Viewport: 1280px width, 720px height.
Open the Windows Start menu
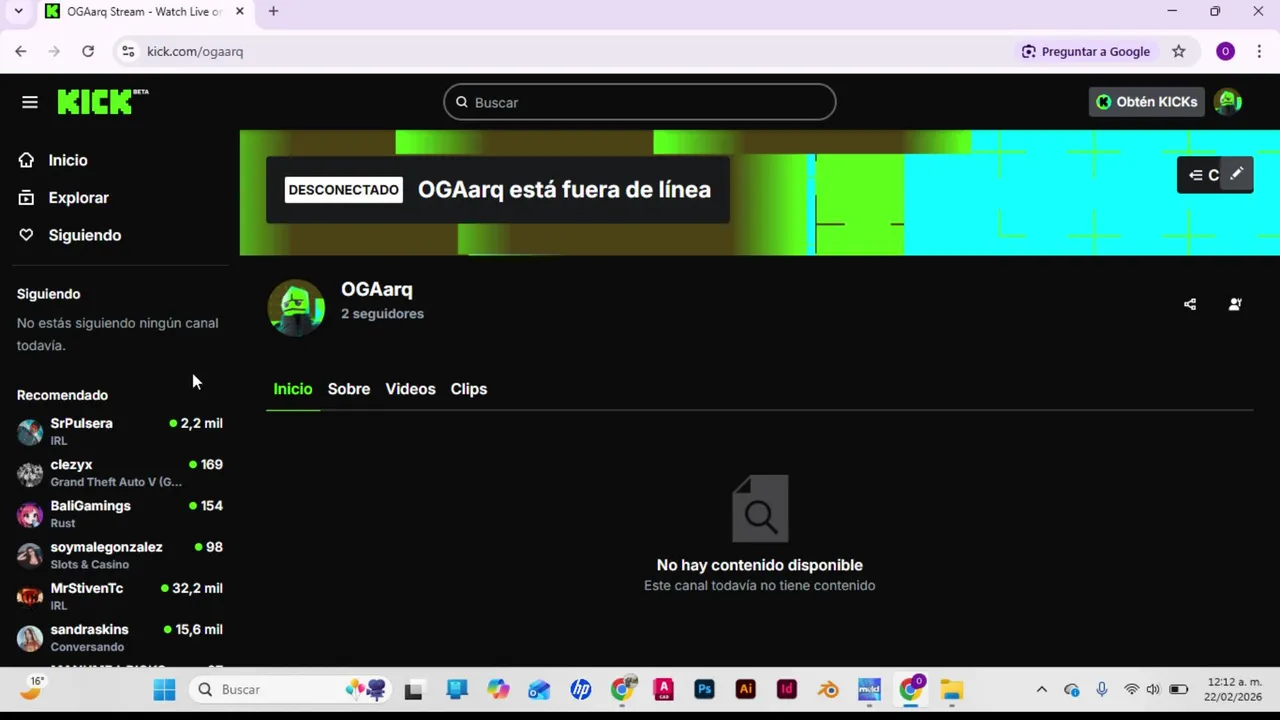tap(164, 690)
